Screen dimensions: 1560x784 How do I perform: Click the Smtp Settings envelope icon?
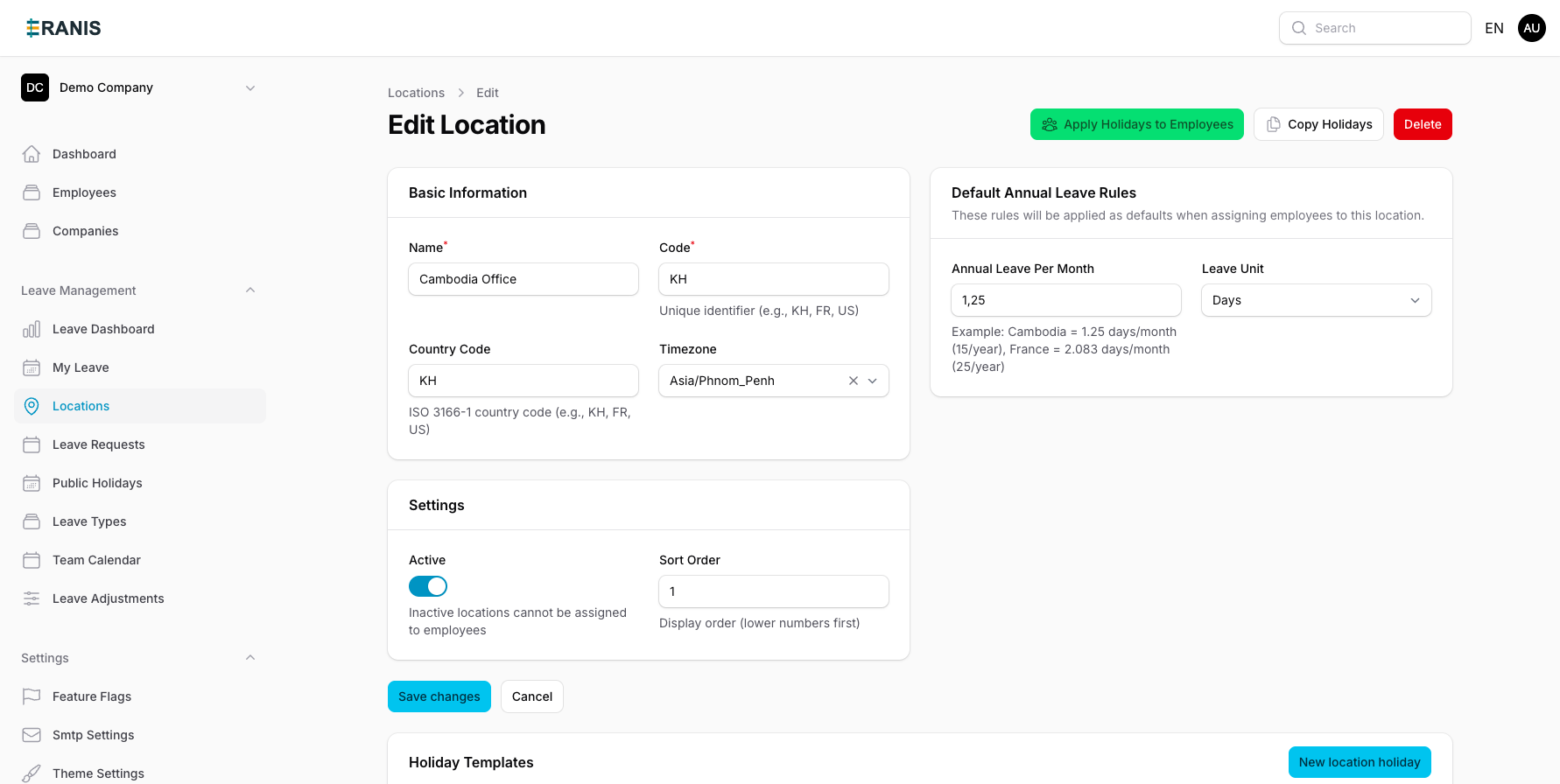[x=32, y=735]
